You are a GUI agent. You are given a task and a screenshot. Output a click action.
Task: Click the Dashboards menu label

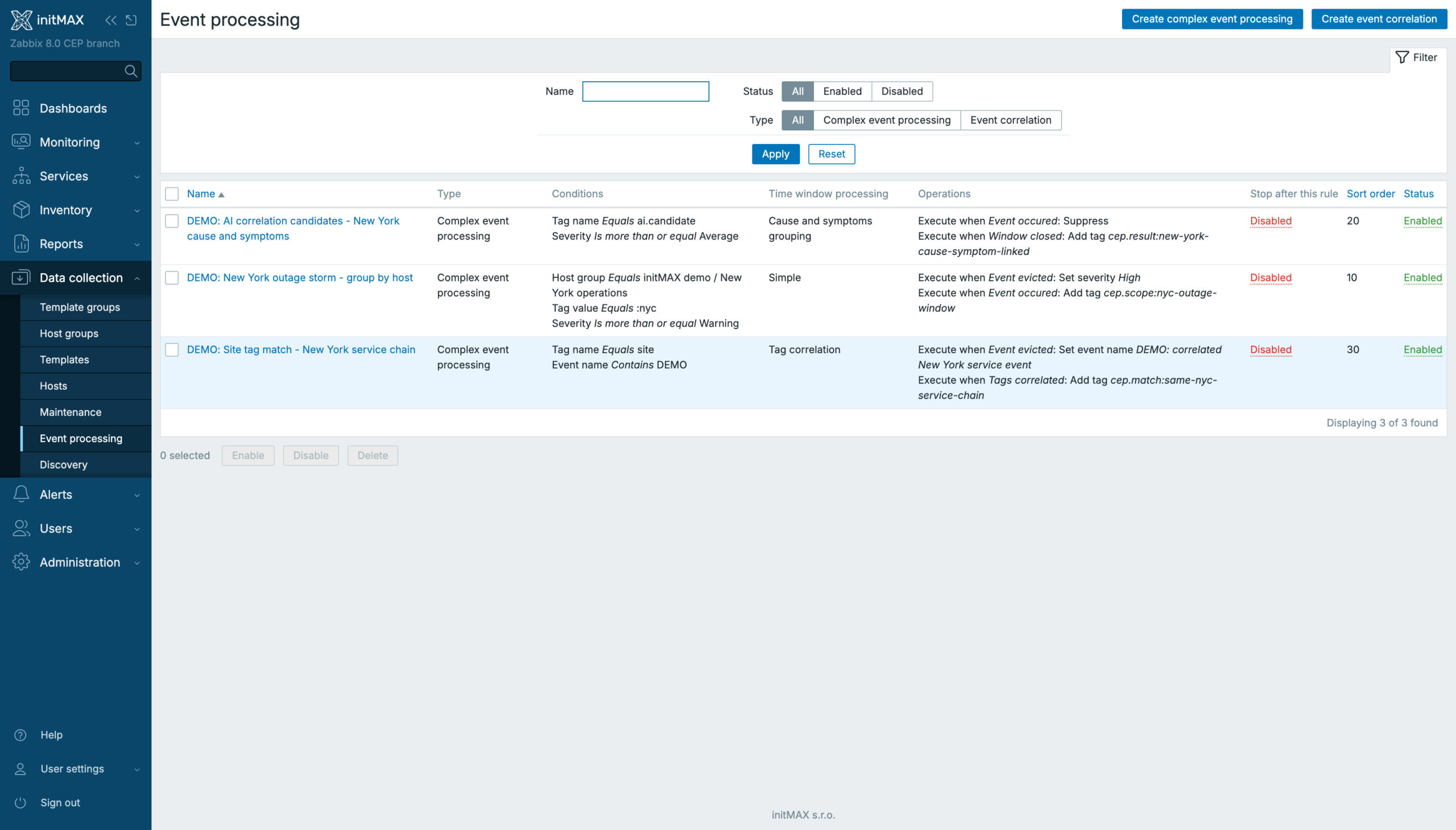[73, 108]
